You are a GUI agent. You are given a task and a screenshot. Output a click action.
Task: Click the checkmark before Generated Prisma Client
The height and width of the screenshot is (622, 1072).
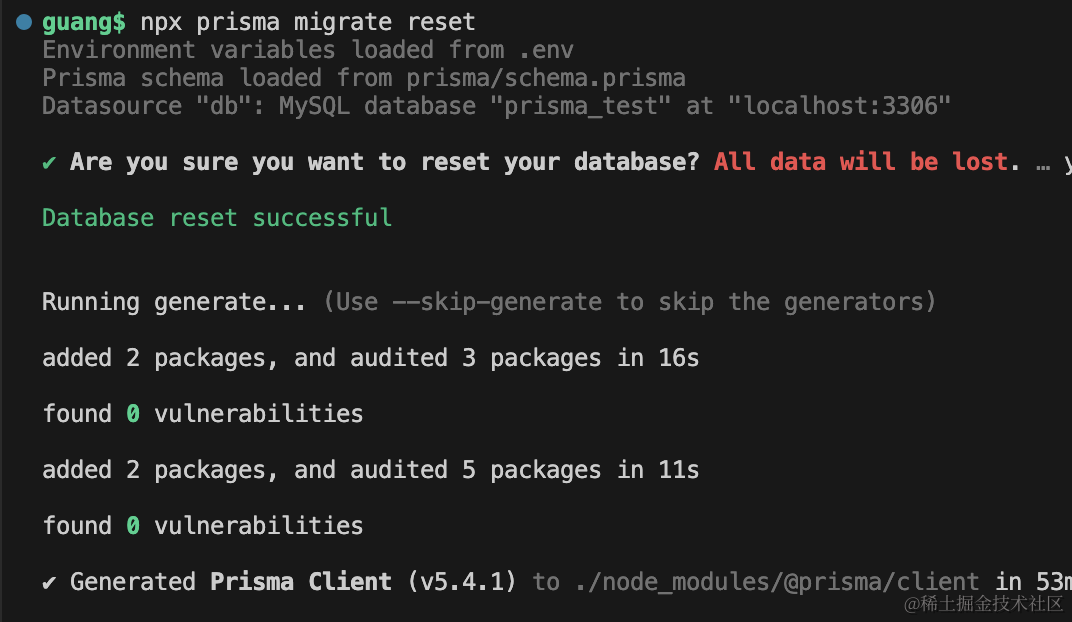coord(49,582)
